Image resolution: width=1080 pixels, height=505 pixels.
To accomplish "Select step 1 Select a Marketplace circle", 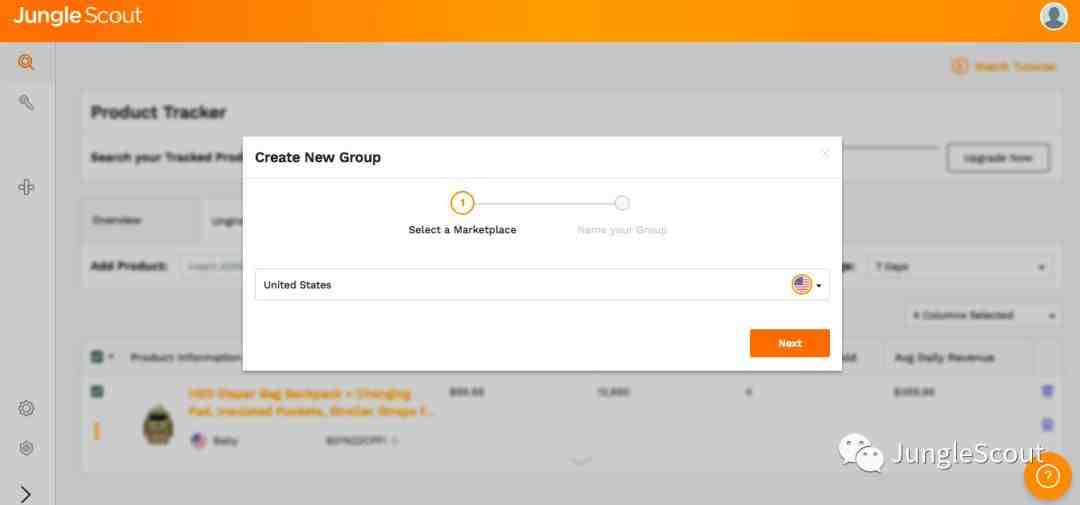I will tap(462, 203).
